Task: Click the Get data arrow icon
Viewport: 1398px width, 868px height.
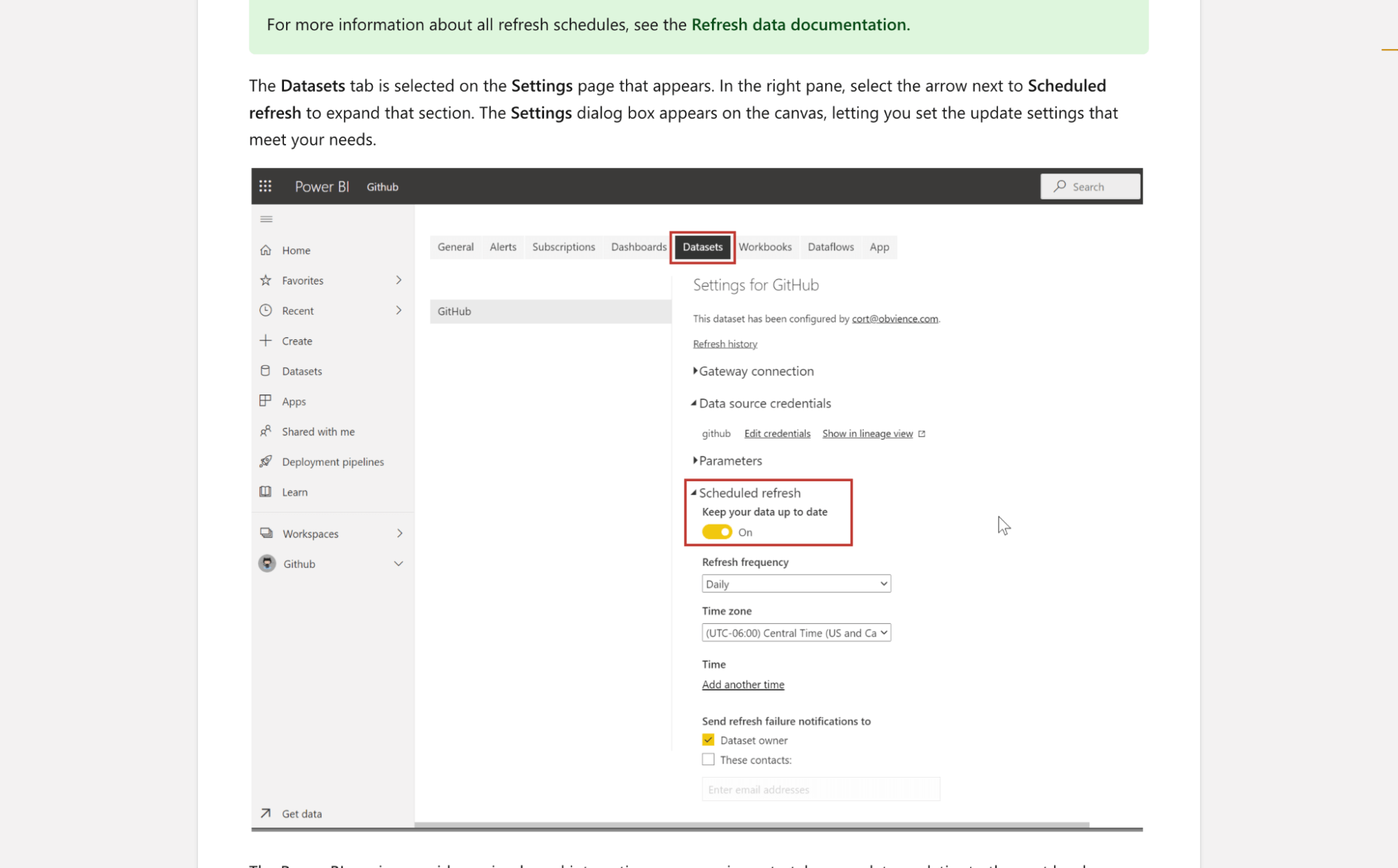Action: click(x=266, y=813)
